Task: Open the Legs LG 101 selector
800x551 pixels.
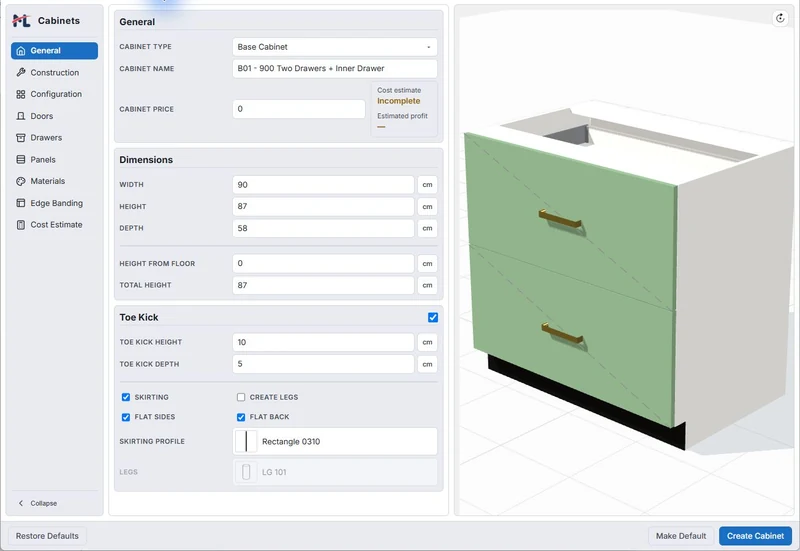Action: point(335,472)
